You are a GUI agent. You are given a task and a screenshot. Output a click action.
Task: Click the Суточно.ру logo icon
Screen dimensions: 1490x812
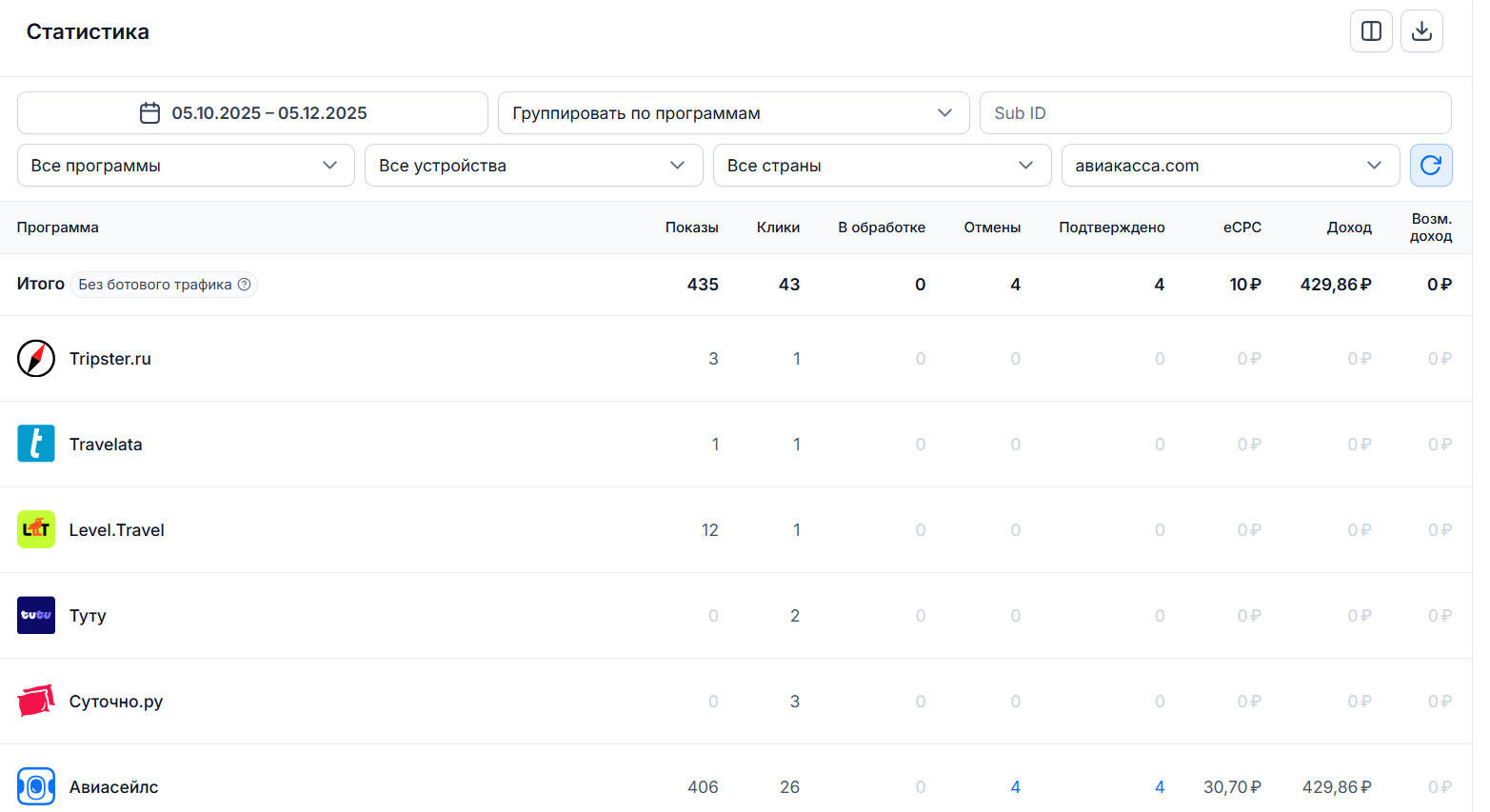pyautogui.click(x=36, y=702)
